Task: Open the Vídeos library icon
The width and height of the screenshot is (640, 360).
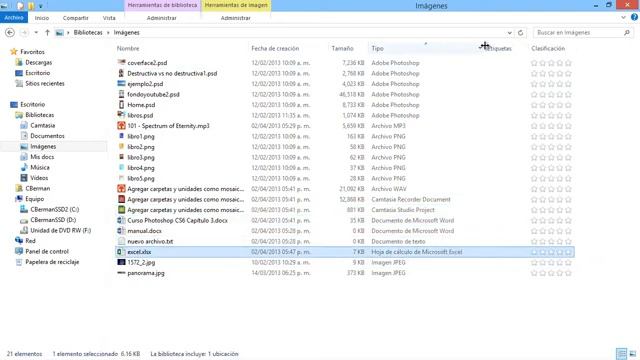Action: coord(24,178)
